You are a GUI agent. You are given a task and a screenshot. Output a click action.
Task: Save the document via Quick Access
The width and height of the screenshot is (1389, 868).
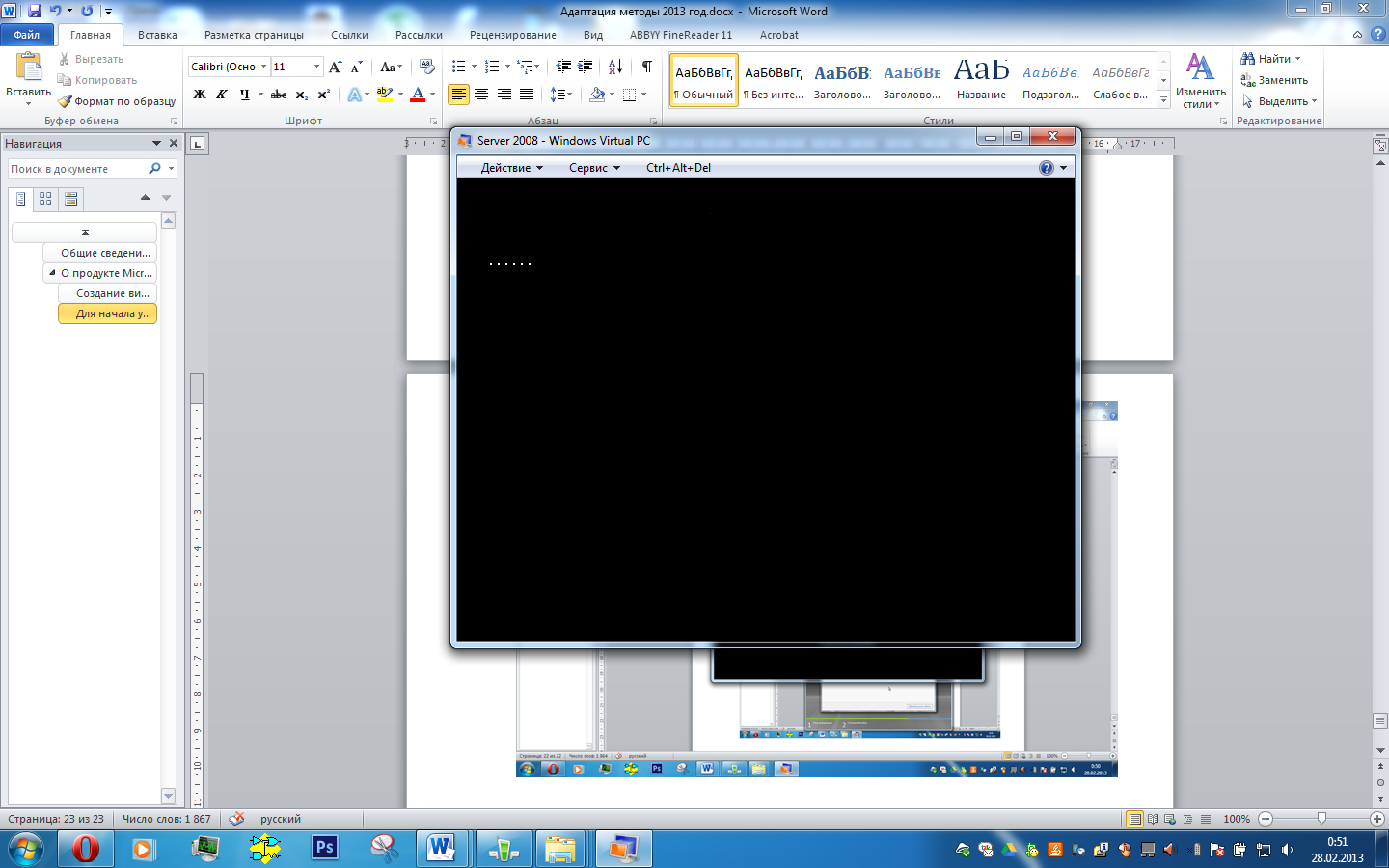click(x=35, y=11)
